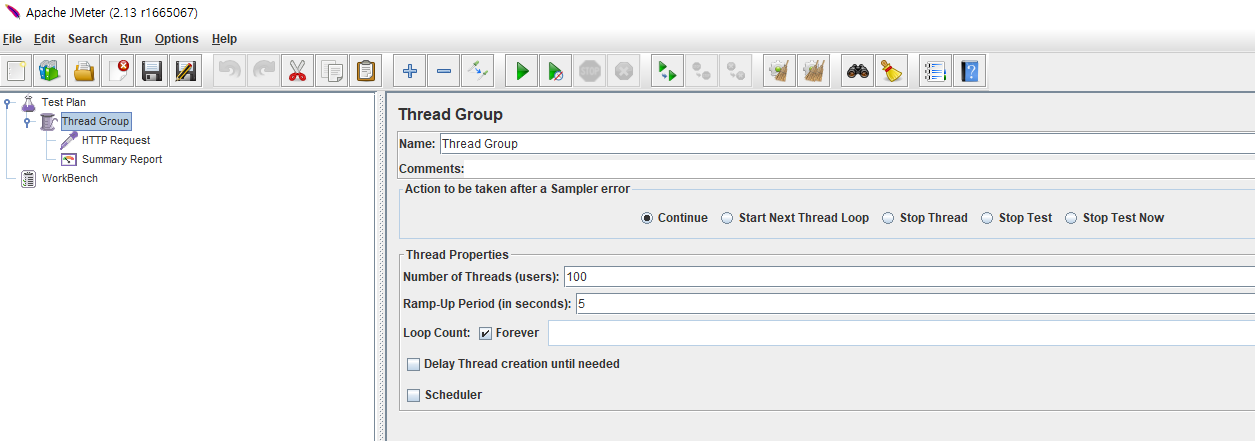This screenshot has width=1255, height=441.
Task: Click the Paste clipboard icon
Action: (366, 71)
